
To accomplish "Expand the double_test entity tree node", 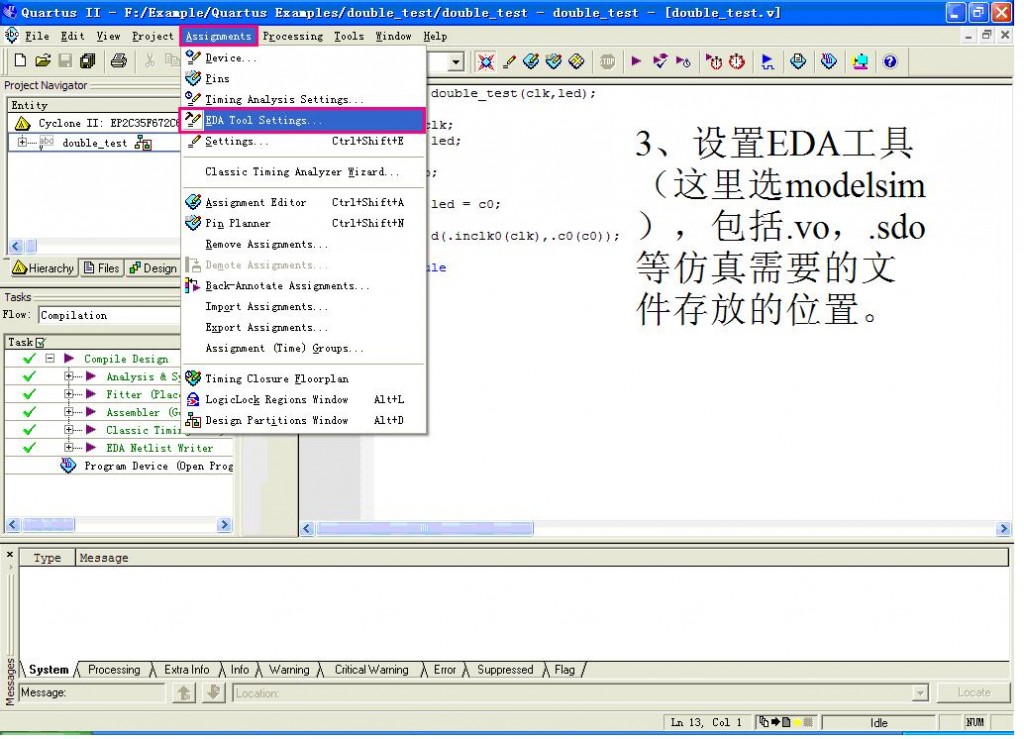I will 22,143.
